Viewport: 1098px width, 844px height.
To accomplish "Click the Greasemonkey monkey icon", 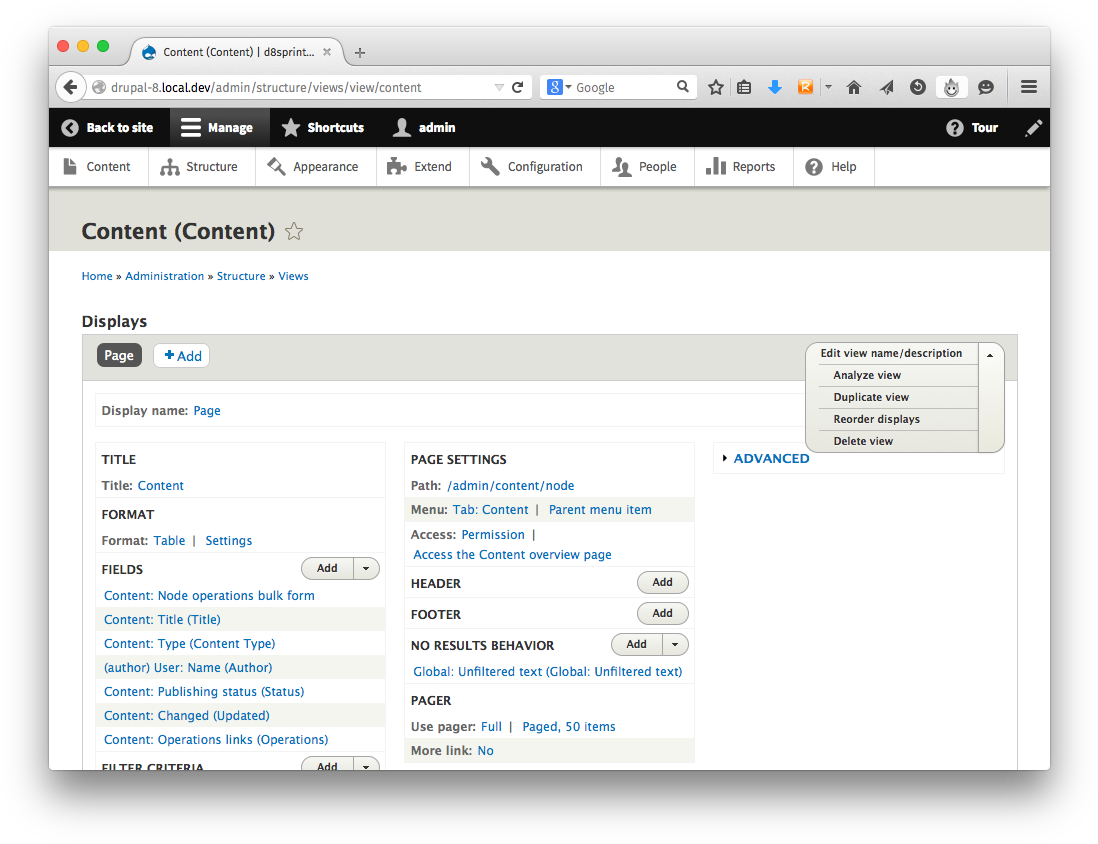I will (x=951, y=87).
